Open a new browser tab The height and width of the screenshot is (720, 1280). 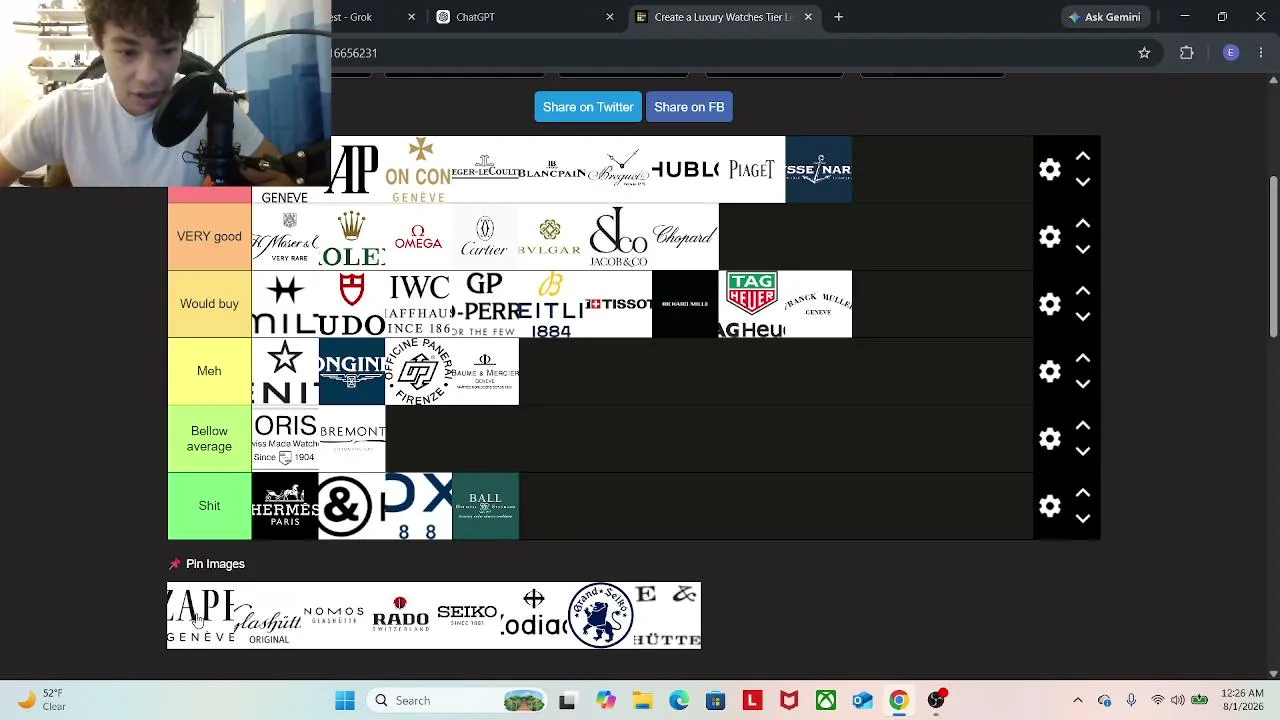838,17
